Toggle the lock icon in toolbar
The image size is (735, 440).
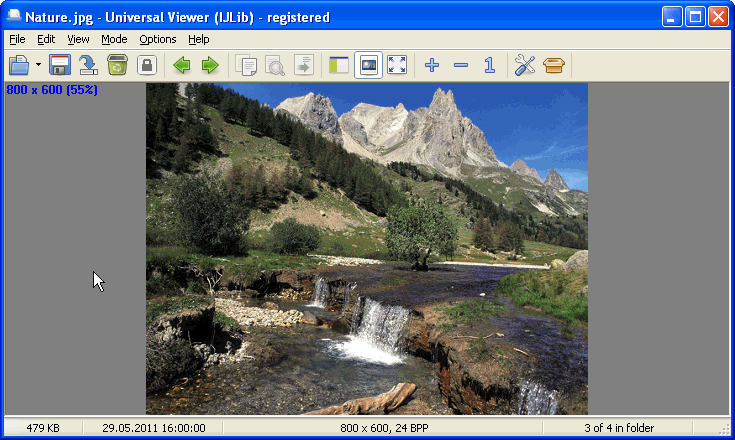[147, 65]
